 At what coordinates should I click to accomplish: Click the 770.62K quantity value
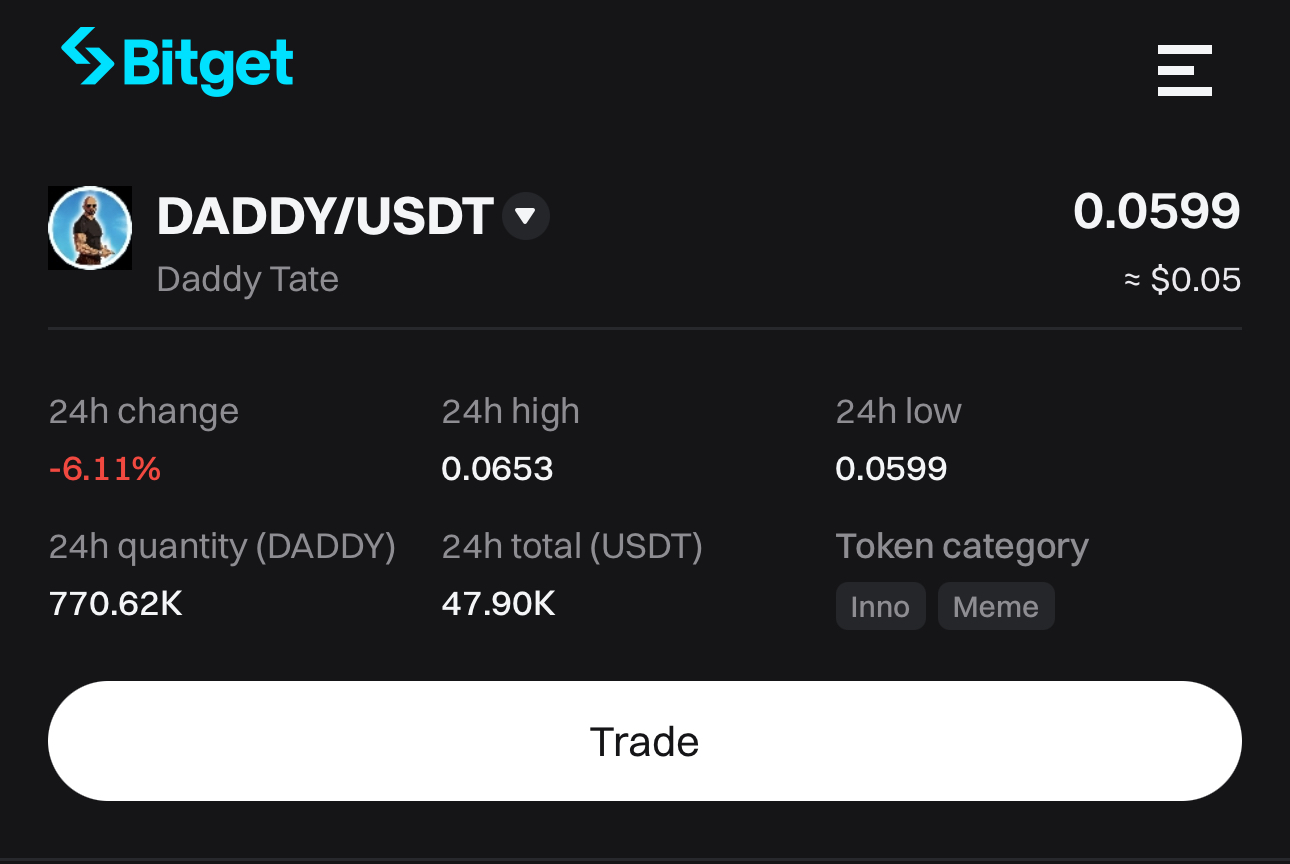116,604
